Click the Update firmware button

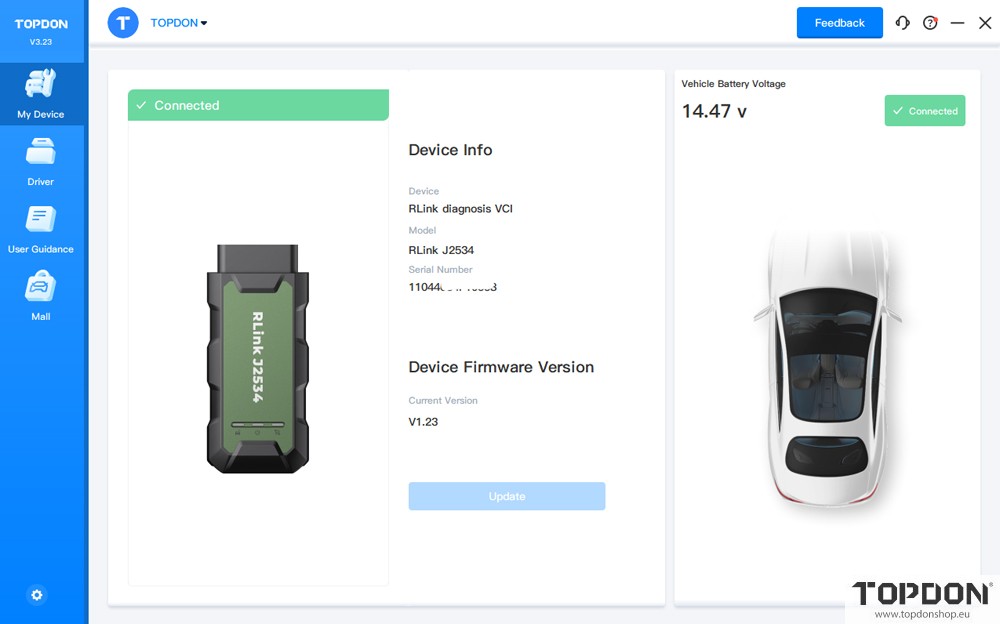click(x=506, y=496)
